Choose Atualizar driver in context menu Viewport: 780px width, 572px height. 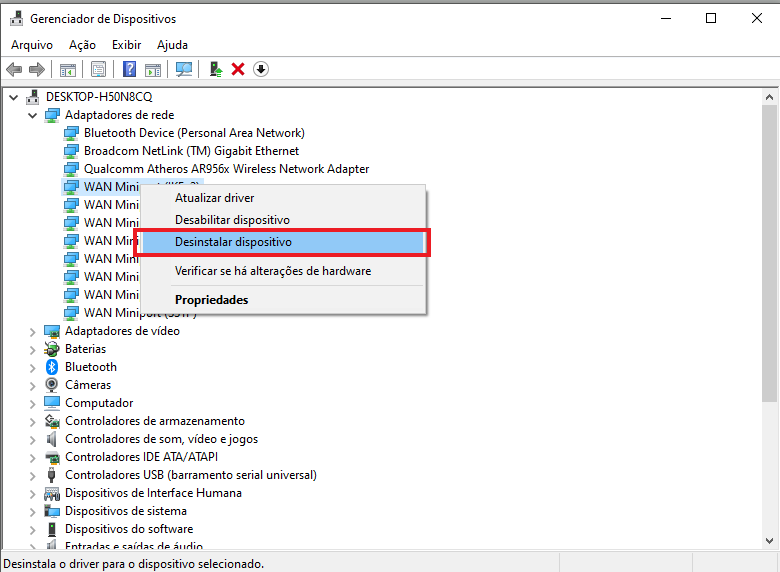pyautogui.click(x=283, y=198)
